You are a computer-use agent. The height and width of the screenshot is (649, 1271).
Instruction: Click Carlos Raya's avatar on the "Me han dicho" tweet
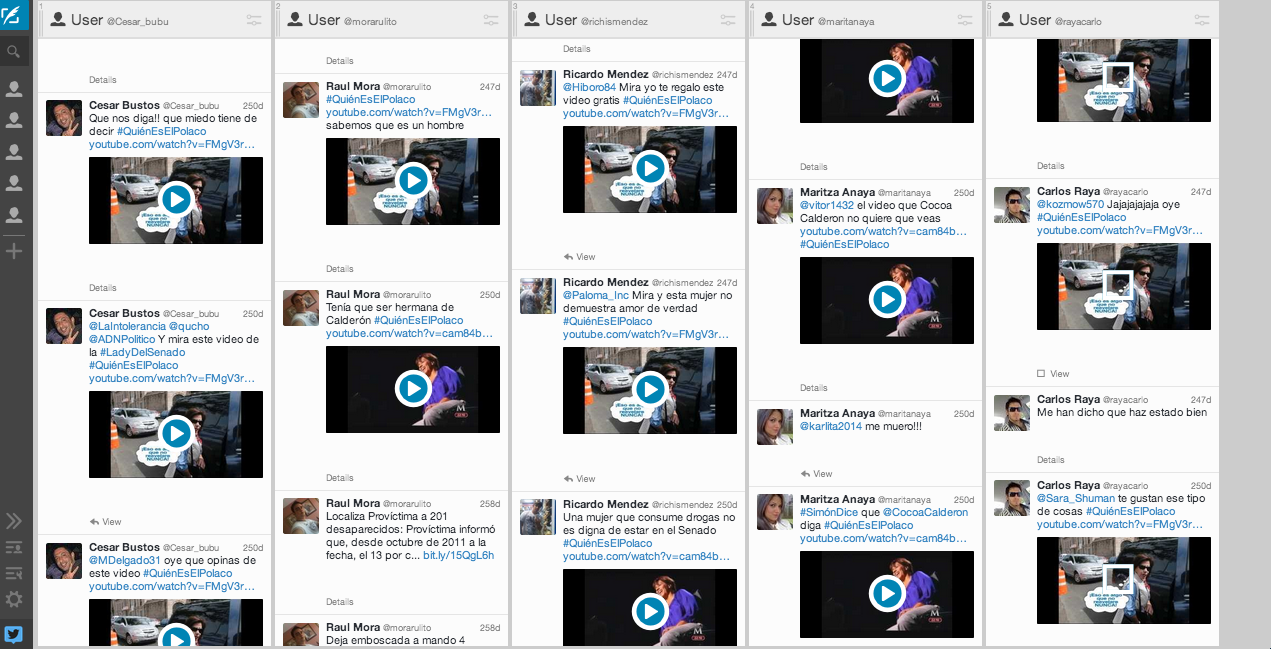(x=1013, y=413)
